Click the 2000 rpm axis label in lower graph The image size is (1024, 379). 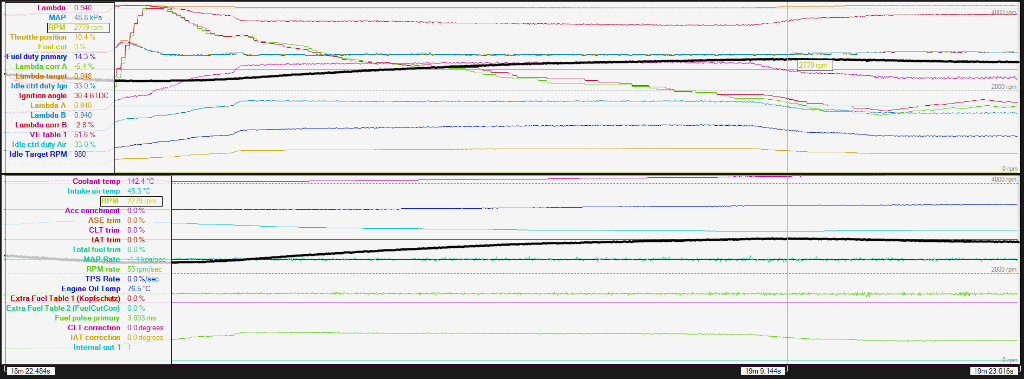1005,269
